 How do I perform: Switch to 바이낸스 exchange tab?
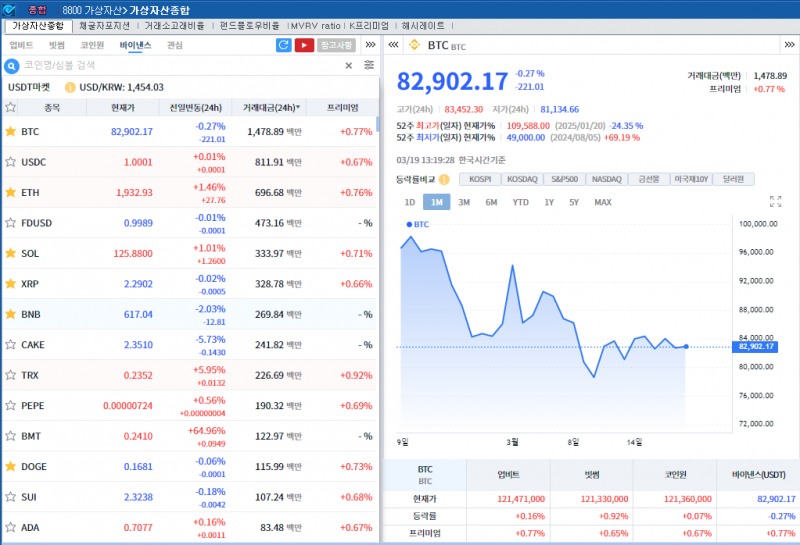click(135, 45)
